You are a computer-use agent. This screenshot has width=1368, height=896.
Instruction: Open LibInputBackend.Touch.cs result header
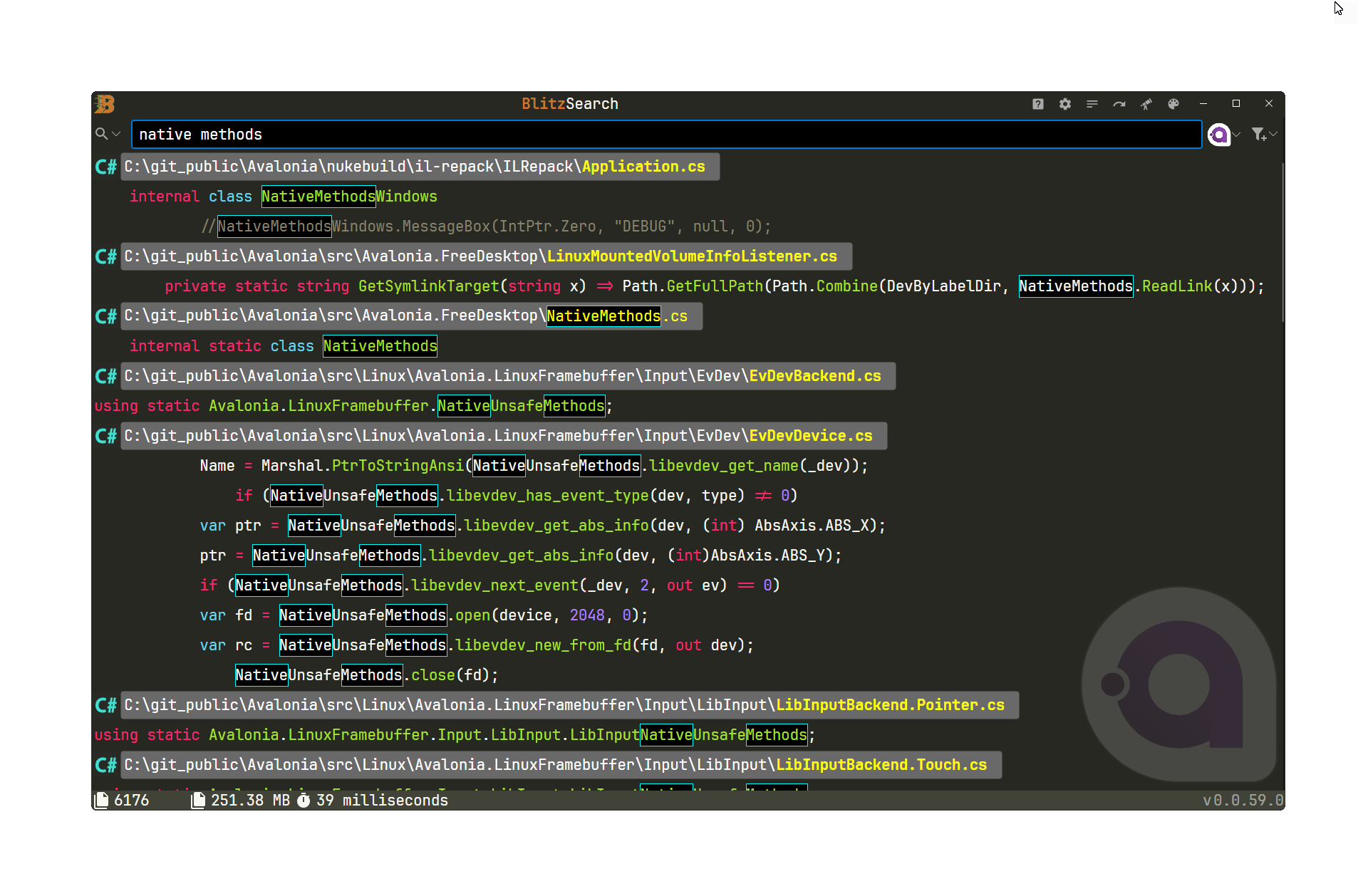[x=561, y=765]
